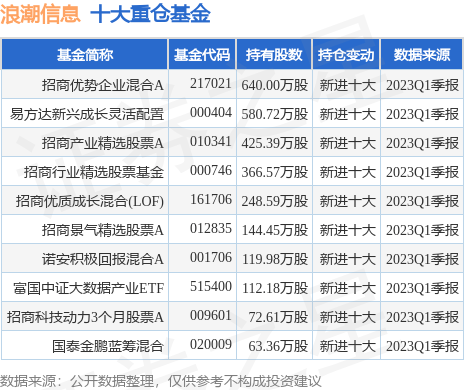The width and height of the screenshot is (464, 390).
Task: Click fund code 001706
Action: [x=211, y=257]
